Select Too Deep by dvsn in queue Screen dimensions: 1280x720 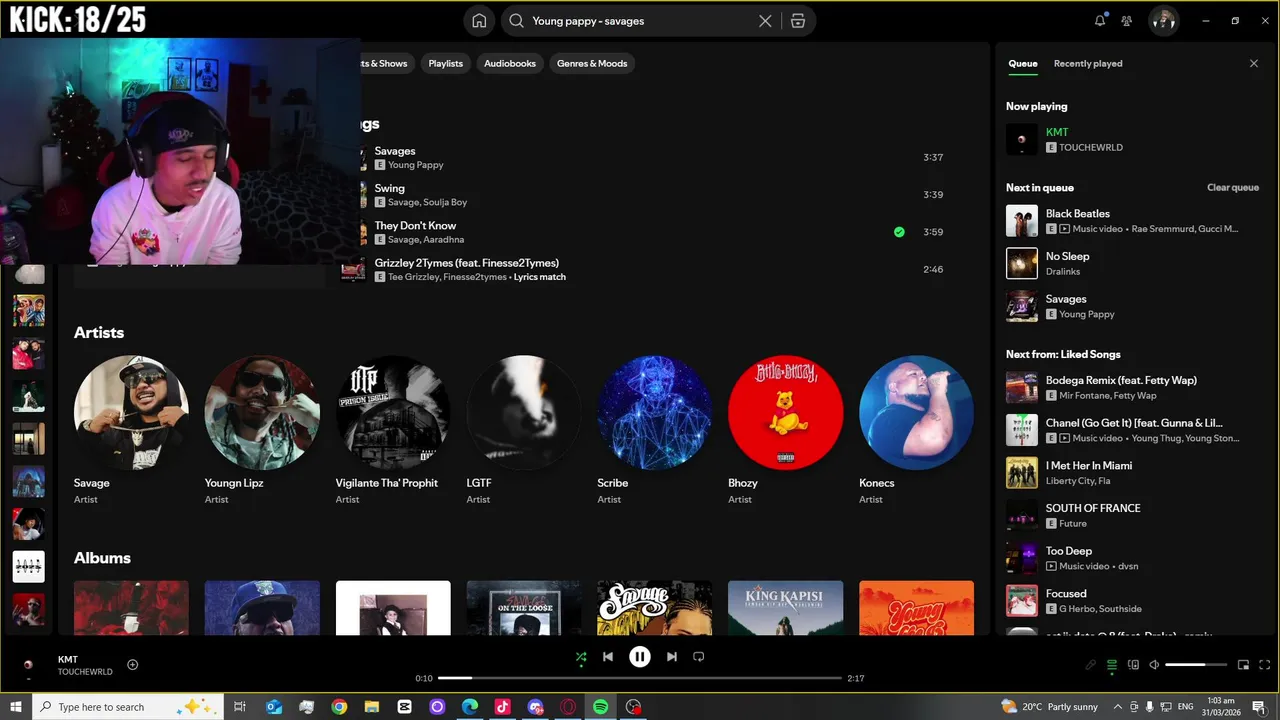(x=1133, y=558)
